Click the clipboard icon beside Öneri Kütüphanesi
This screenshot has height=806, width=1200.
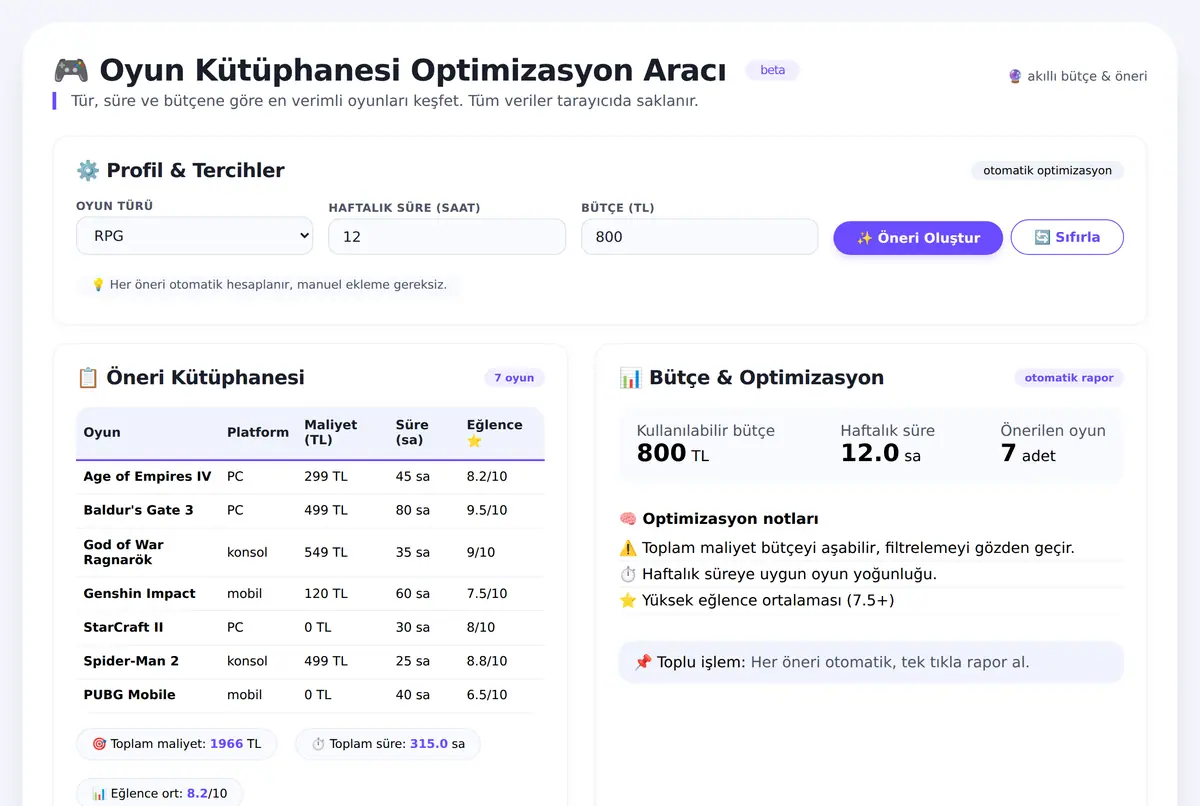point(88,377)
